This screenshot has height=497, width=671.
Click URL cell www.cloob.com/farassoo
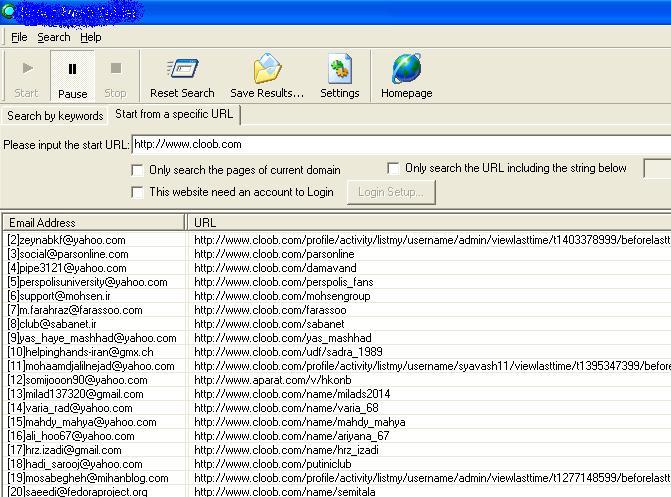pos(270,310)
